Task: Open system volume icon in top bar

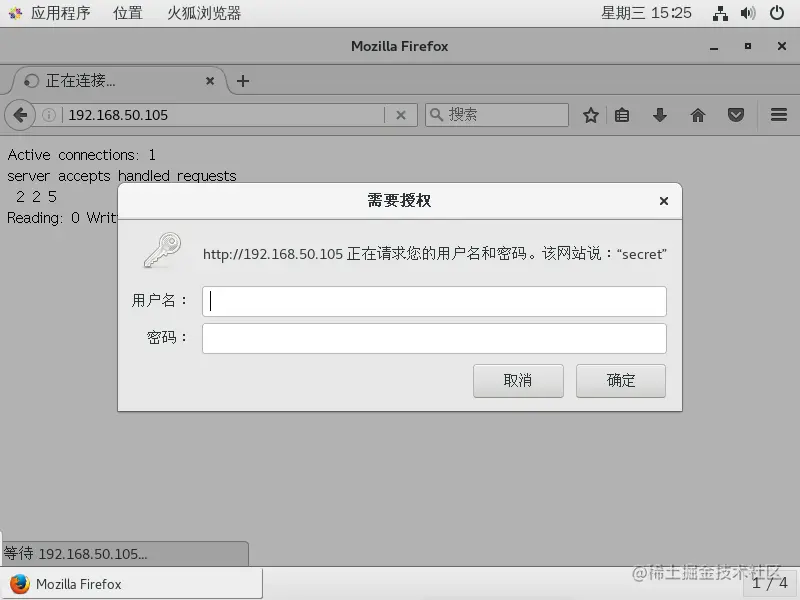Action: [748, 13]
